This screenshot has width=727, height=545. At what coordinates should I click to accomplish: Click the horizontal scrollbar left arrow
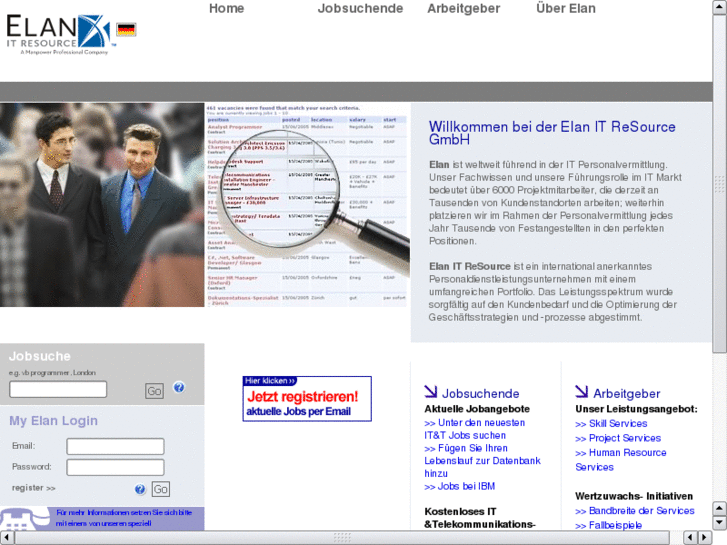point(6,538)
